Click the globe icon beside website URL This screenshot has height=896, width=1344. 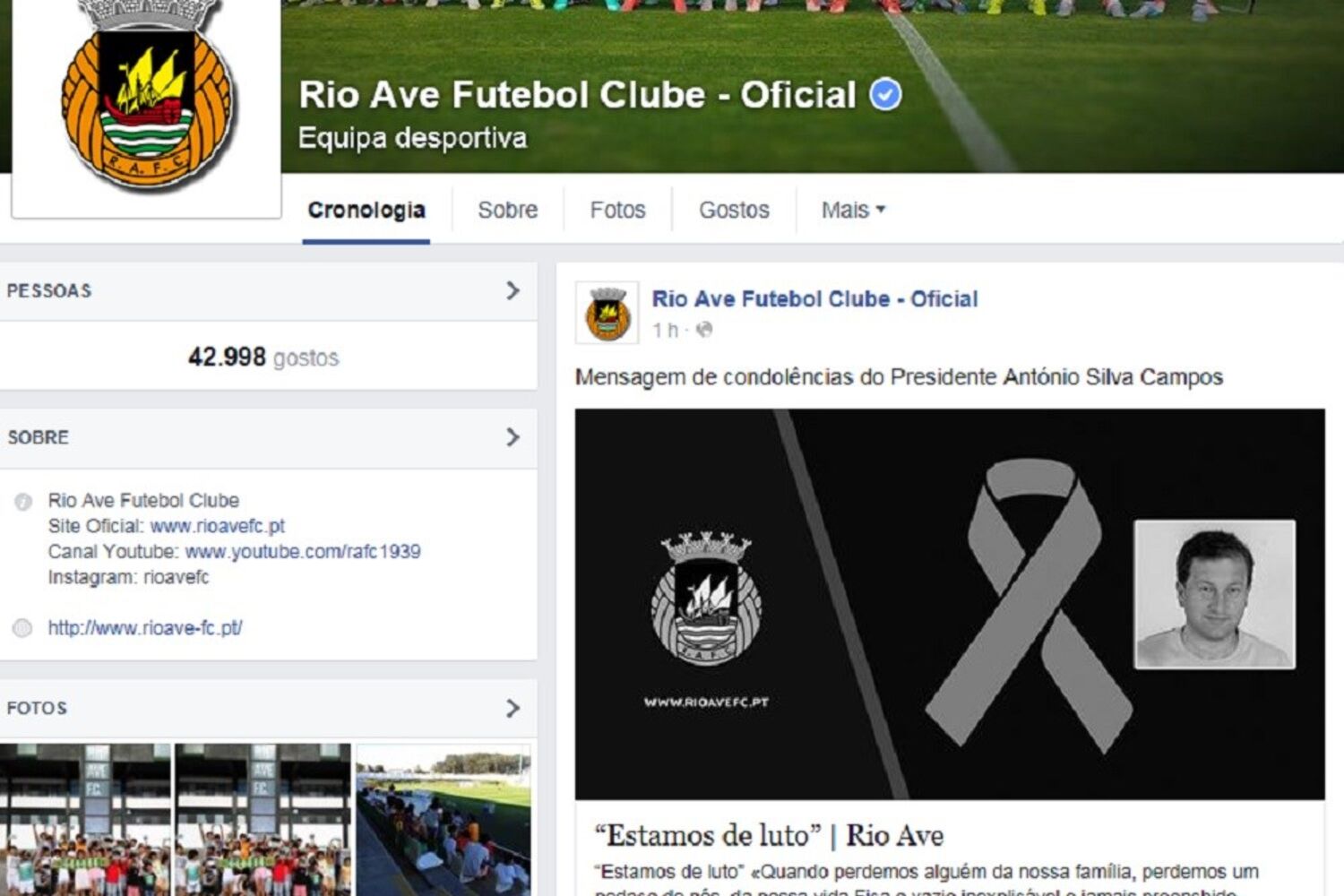tap(23, 628)
